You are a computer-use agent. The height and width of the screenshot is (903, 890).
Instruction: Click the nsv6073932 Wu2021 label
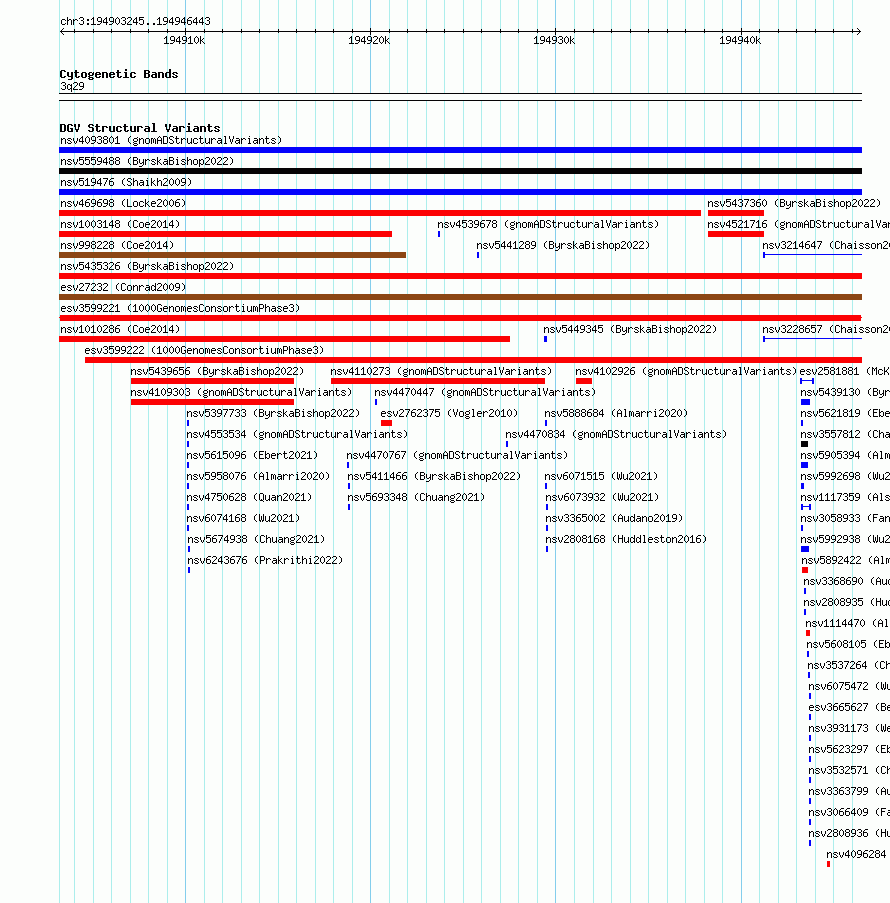tap(603, 498)
